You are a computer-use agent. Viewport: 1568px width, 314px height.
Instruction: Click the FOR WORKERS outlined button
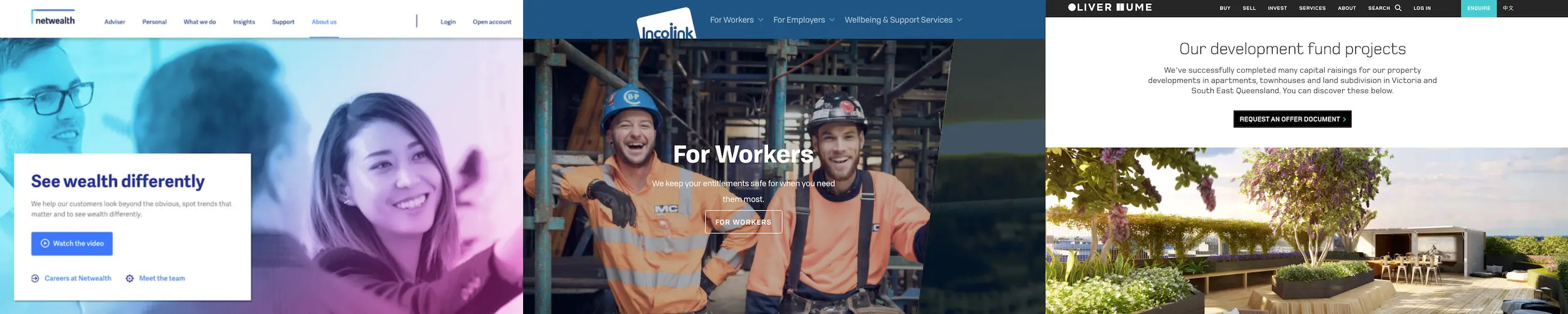pyautogui.click(x=743, y=222)
